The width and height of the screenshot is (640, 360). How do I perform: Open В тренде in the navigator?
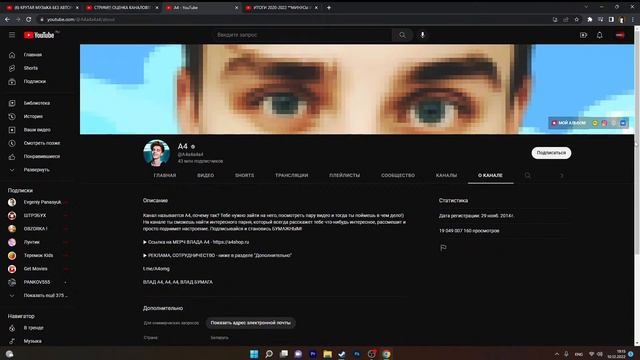(x=38, y=328)
